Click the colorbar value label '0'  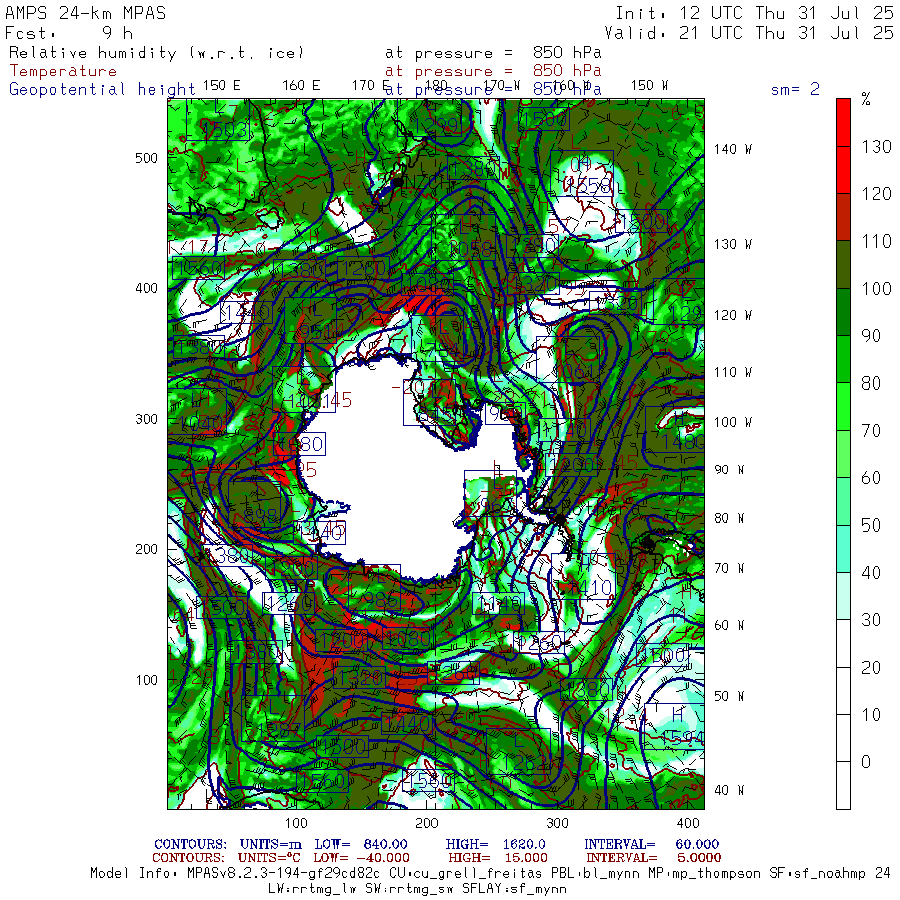(x=866, y=762)
